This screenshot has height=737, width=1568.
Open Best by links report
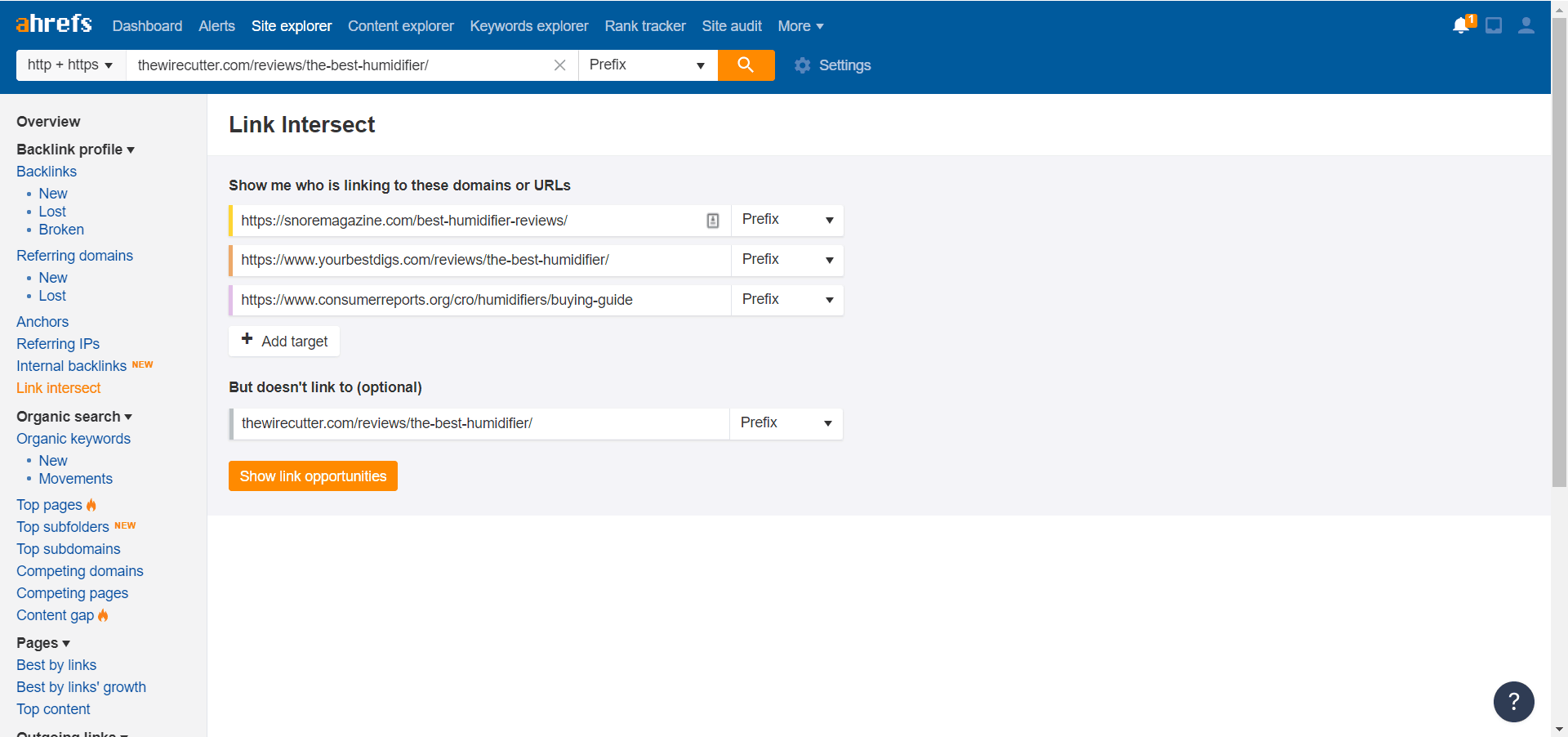[x=56, y=665]
